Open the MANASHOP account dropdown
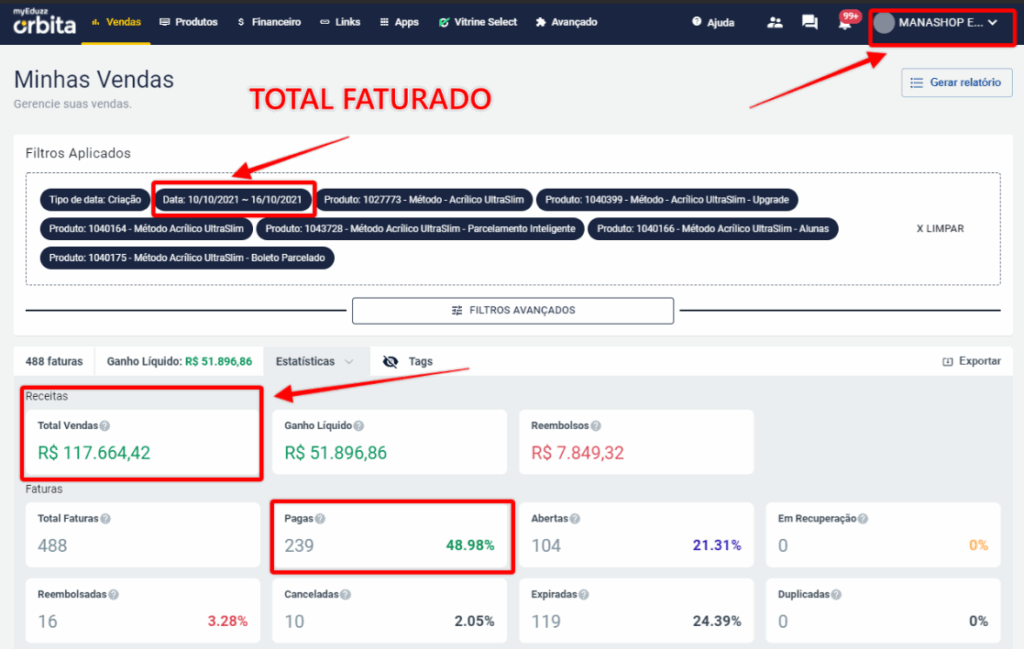Image resolution: width=1024 pixels, height=649 pixels. 938,23
